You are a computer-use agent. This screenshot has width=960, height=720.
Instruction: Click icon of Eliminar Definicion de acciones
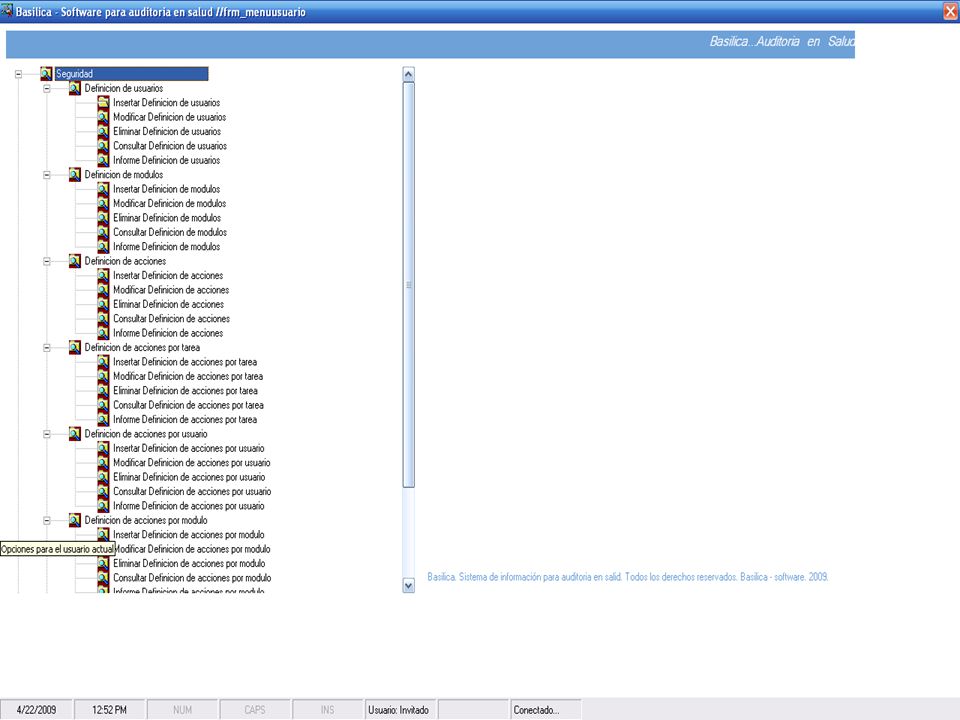coord(103,304)
